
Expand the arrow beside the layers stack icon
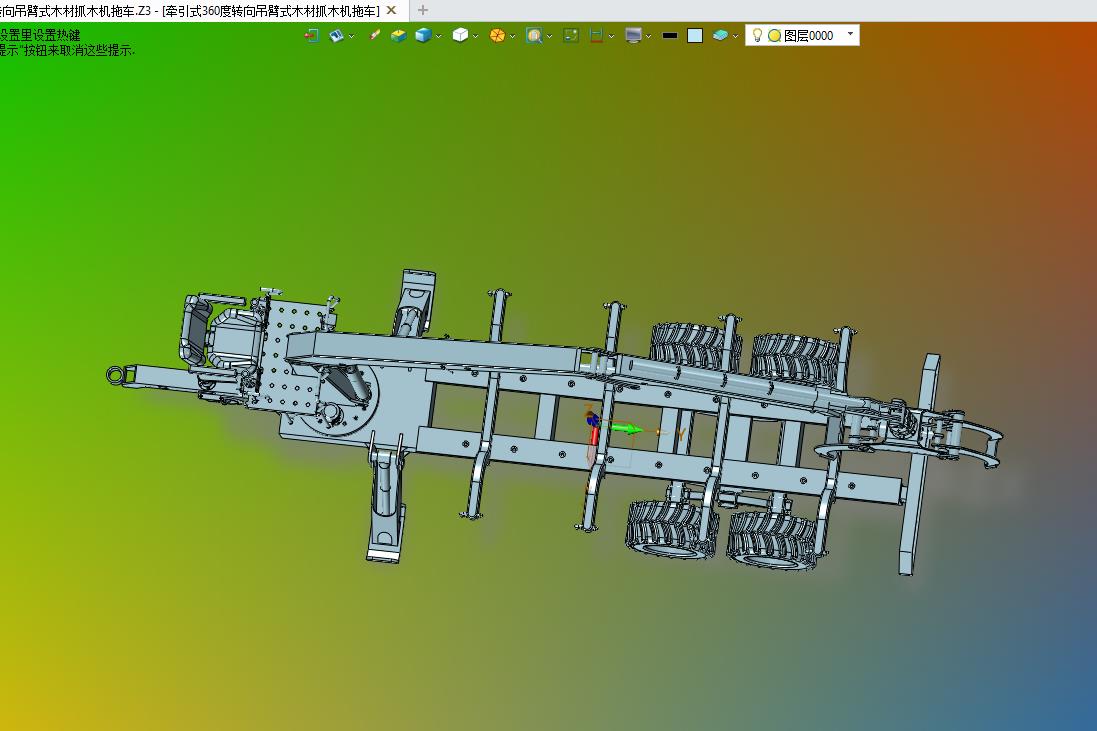(x=735, y=36)
